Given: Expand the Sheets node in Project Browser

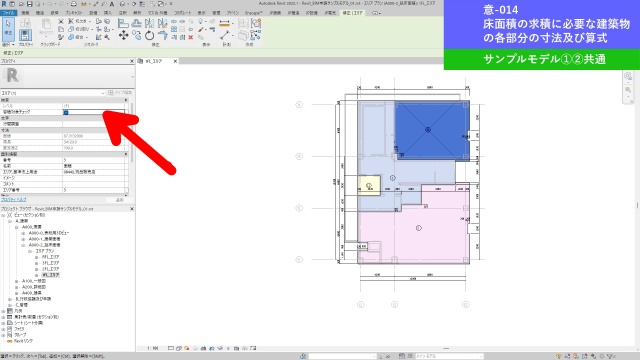Looking at the screenshot, I should [x=3, y=323].
